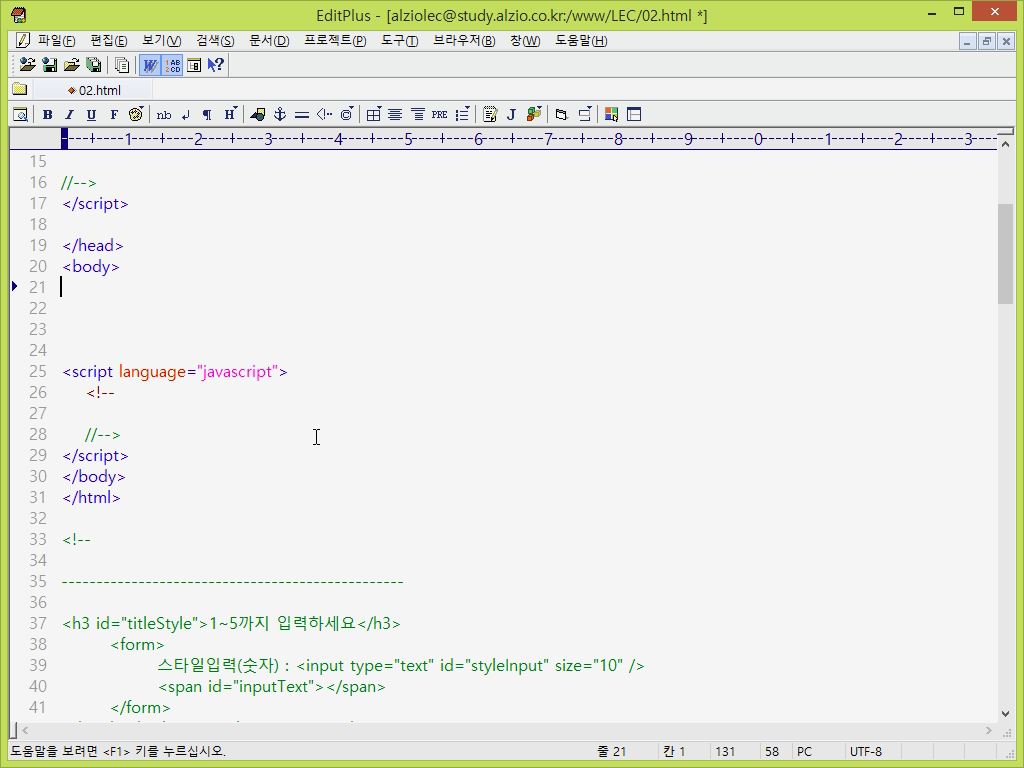
Task: Click the copy documents icon in main toolbar
Action: pyautogui.click(x=121, y=65)
